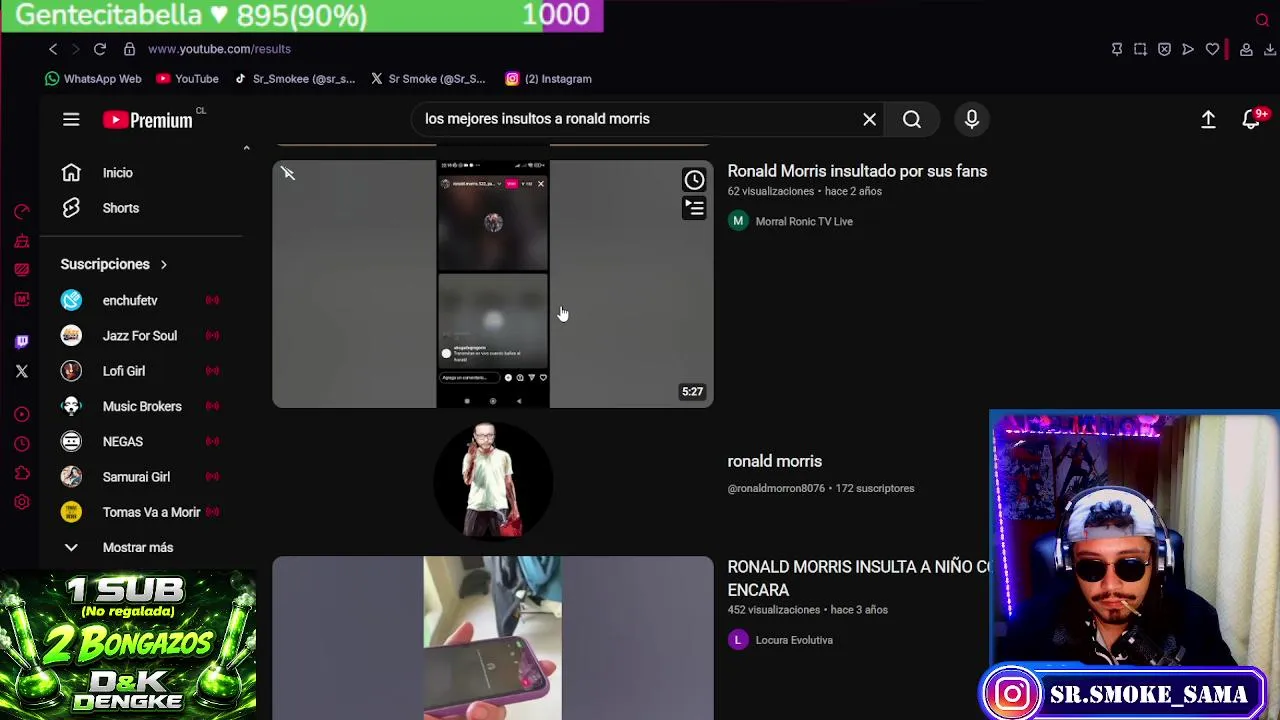Viewport: 1280px width, 720px height.
Task: Open the Twitch icon in browser sidebar
Action: point(22,341)
